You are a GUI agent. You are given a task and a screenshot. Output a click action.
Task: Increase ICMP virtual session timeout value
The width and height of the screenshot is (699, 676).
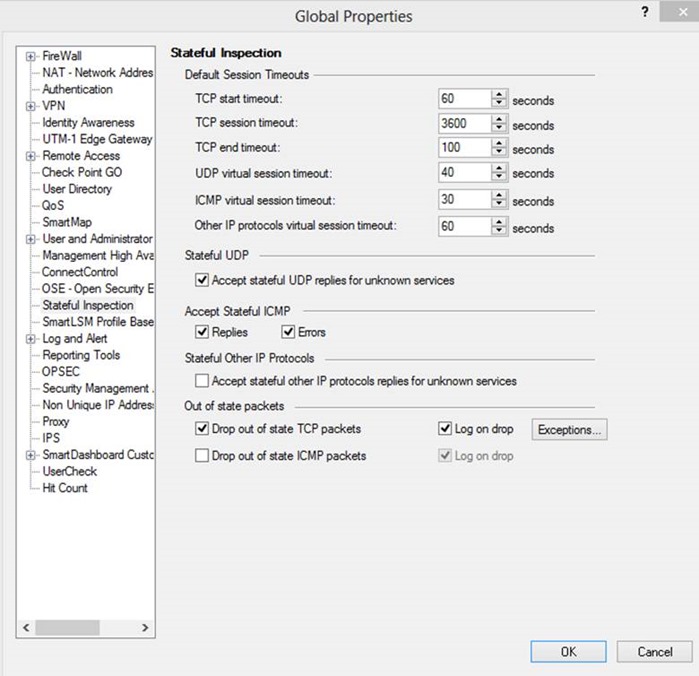click(x=499, y=195)
